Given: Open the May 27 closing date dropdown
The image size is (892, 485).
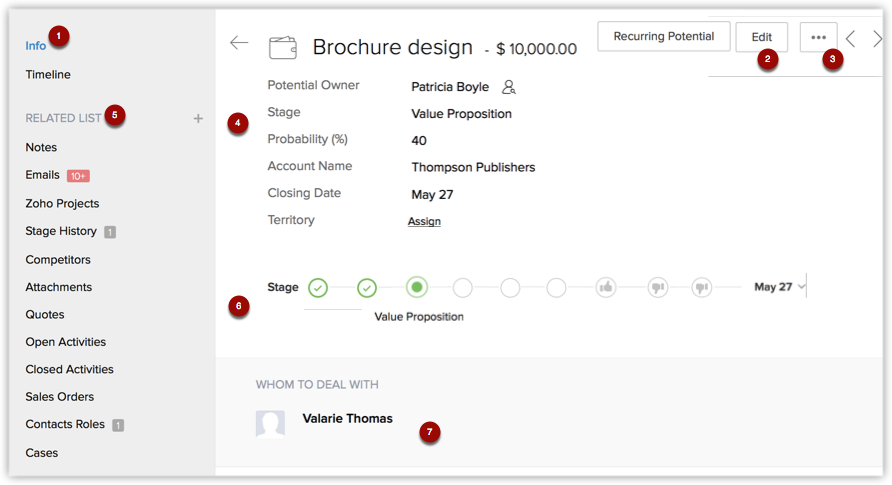Looking at the screenshot, I should tap(801, 287).
